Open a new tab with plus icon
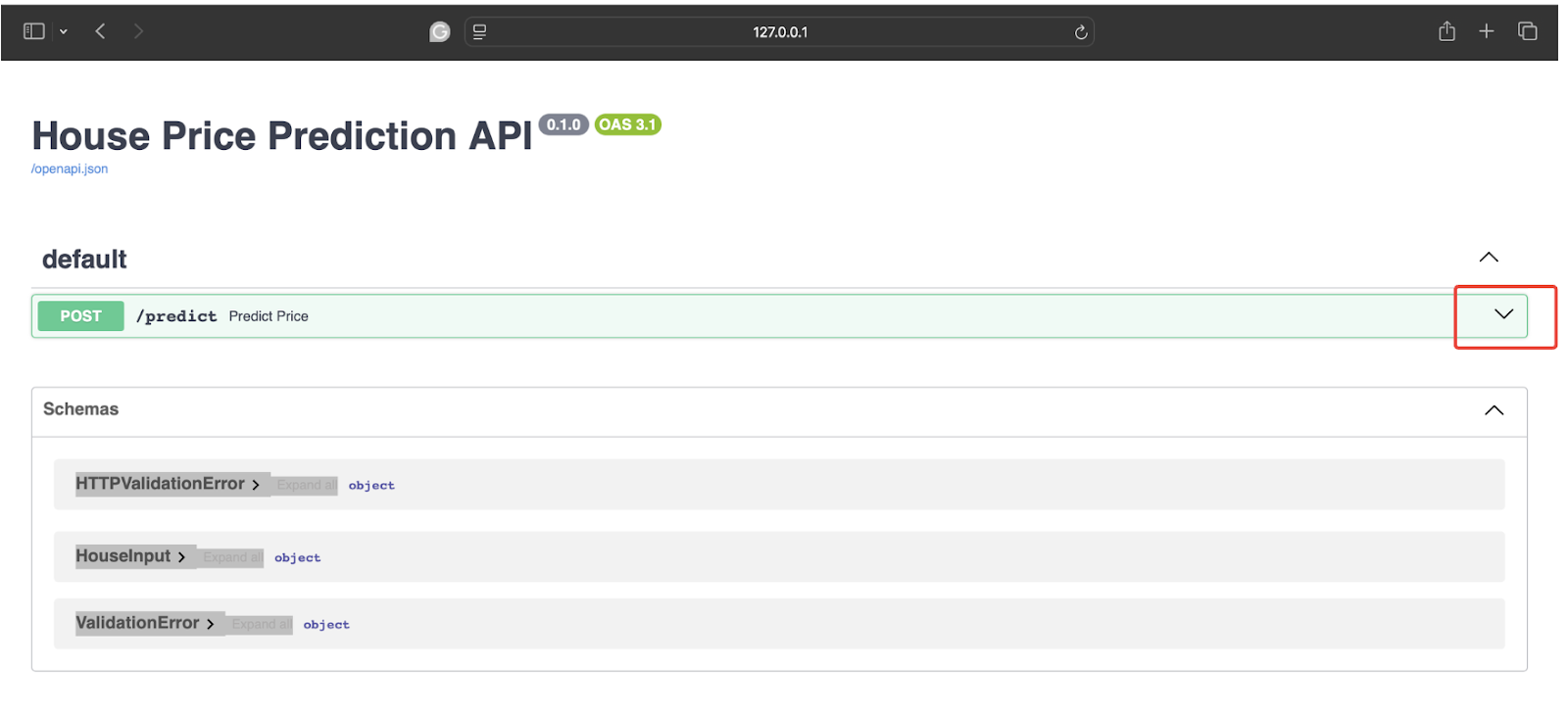Screen dimensions: 1568x714 (1486, 31)
